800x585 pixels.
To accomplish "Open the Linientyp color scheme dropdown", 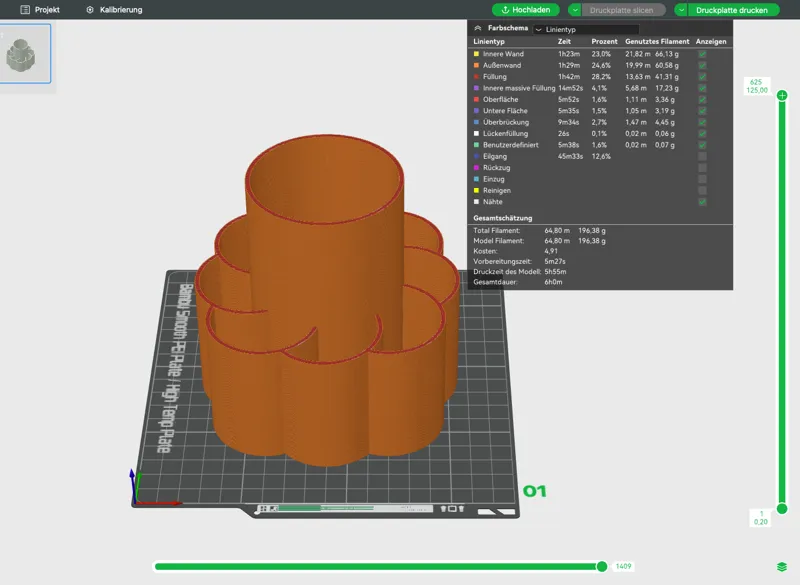I will (586, 30).
